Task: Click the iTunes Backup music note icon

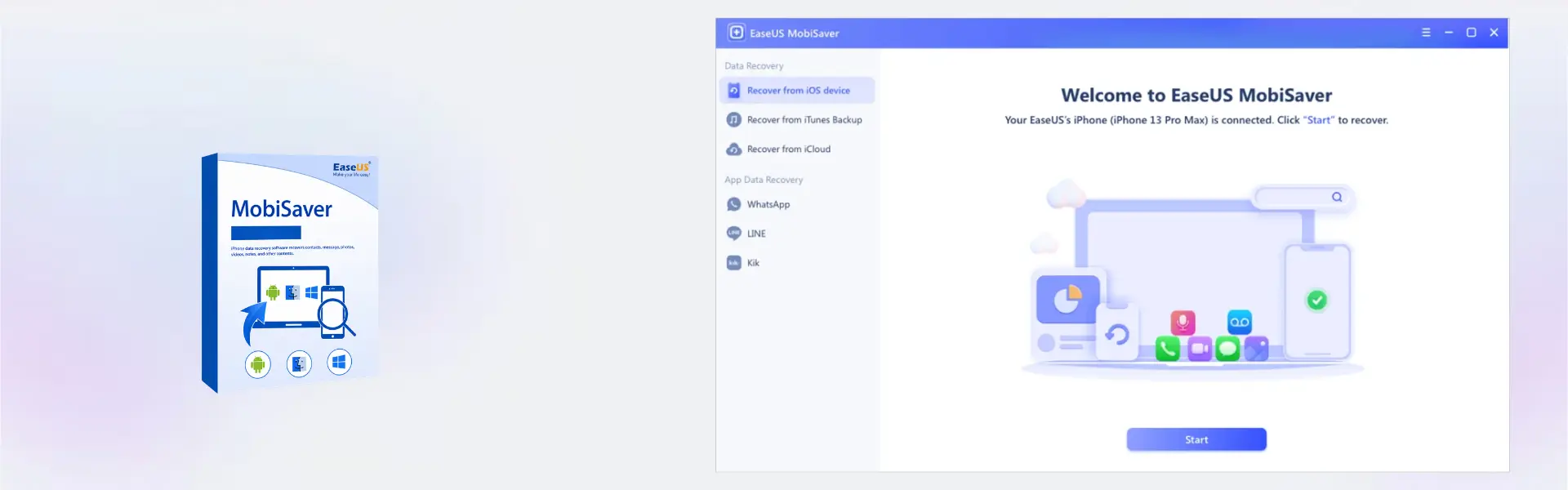Action: click(734, 120)
